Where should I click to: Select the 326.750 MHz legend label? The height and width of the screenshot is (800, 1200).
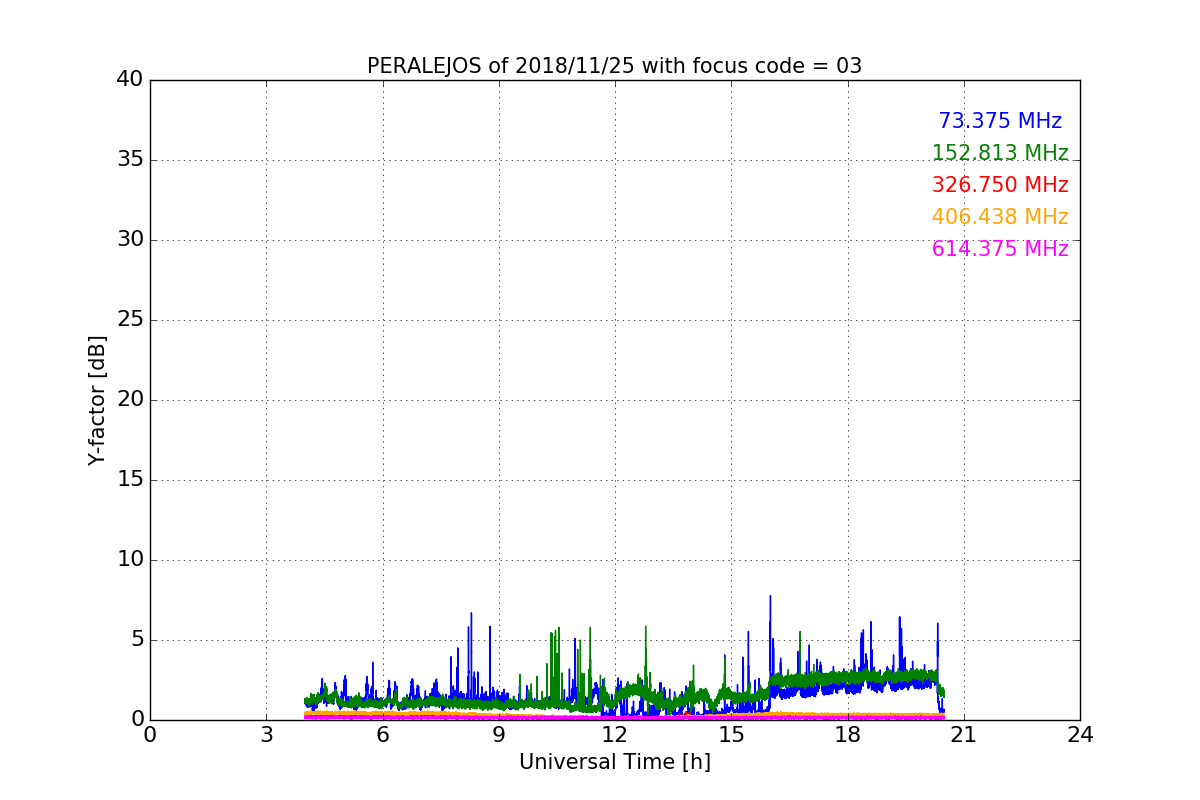coord(1000,185)
